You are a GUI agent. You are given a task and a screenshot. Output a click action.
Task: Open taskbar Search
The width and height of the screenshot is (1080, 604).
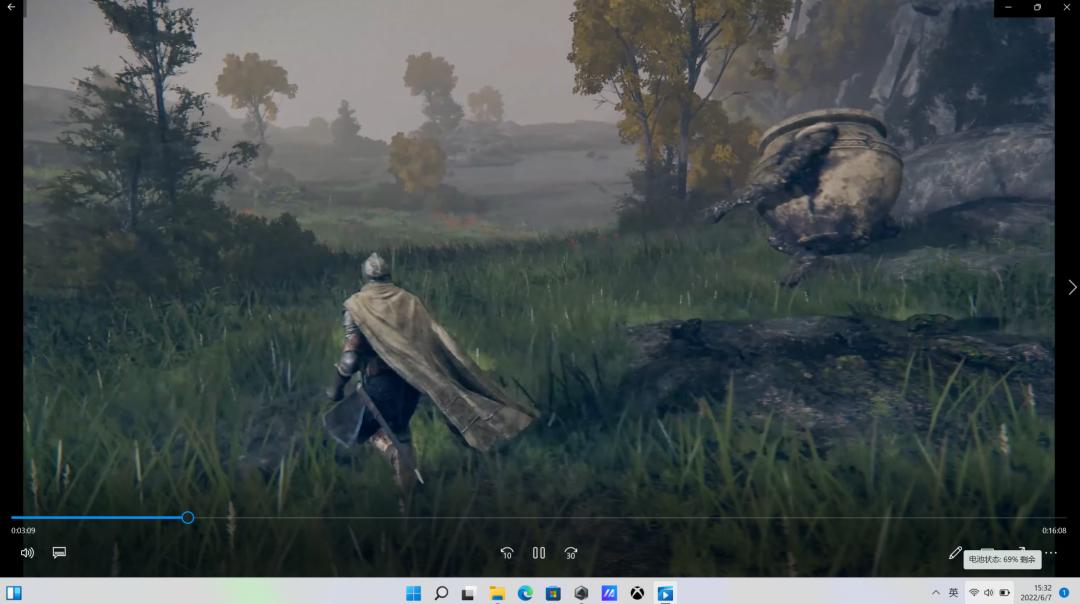(x=442, y=593)
